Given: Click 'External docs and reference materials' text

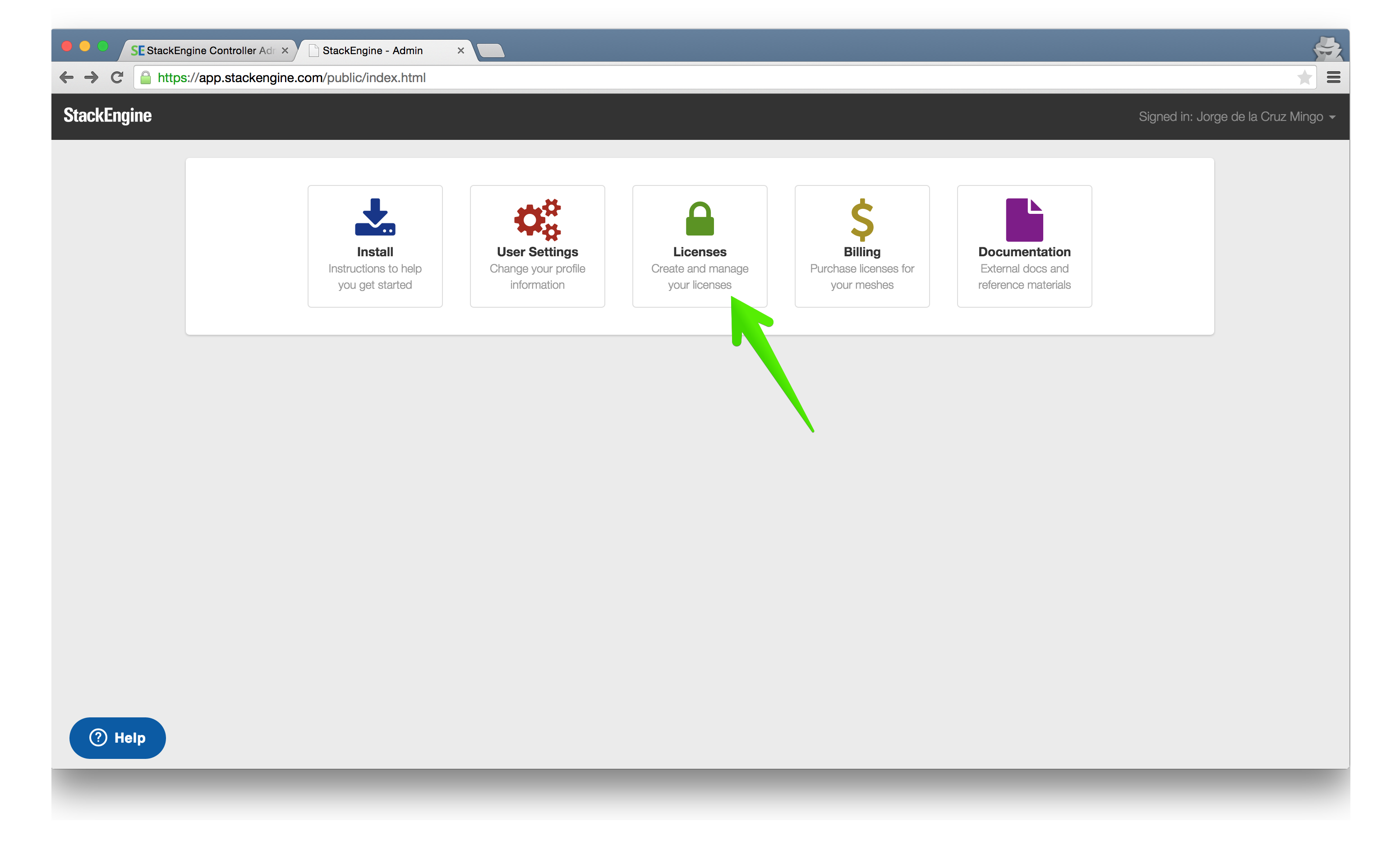Looking at the screenshot, I should tap(1024, 277).
